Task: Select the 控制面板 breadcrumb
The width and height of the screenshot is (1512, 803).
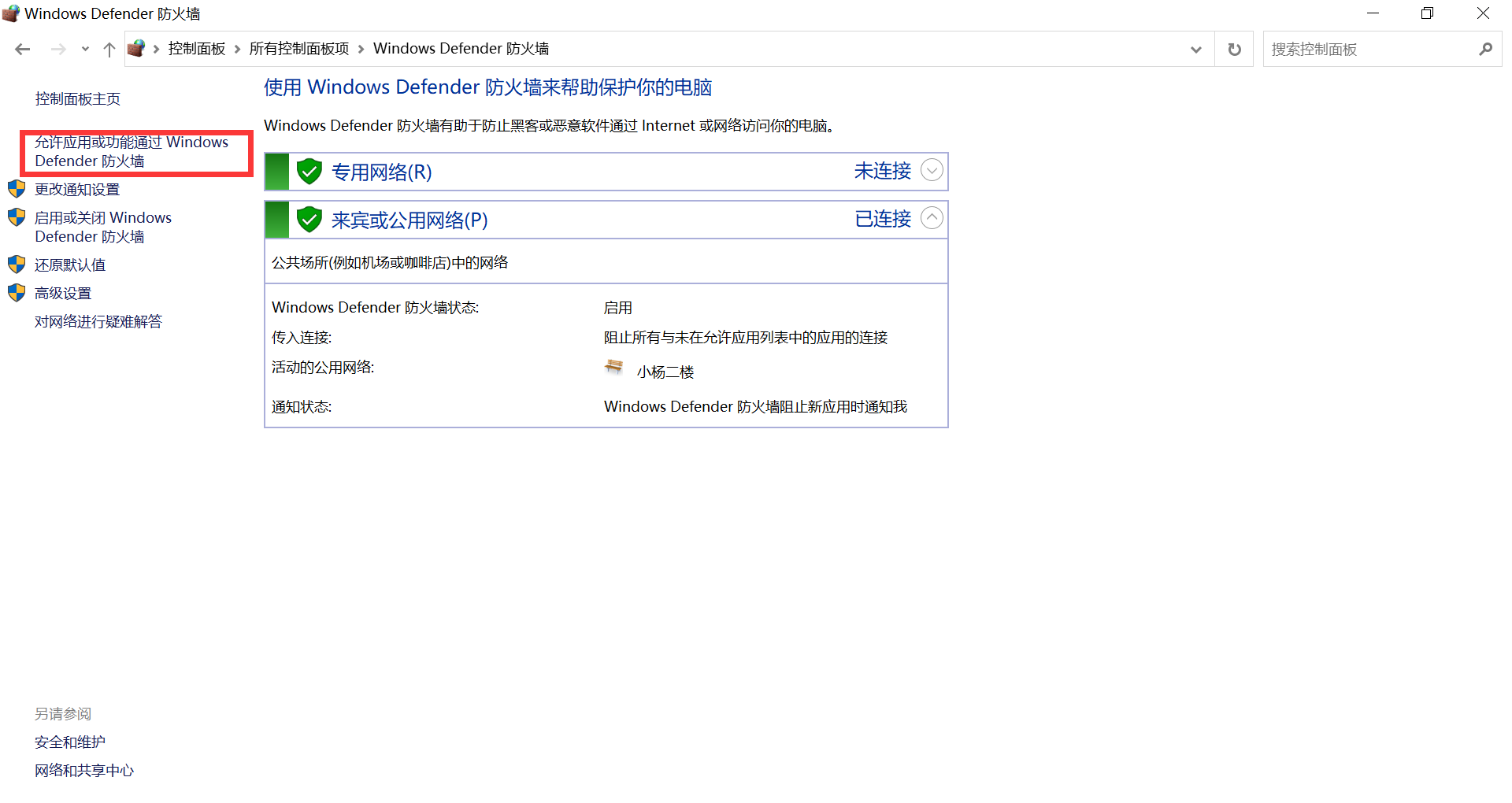Action: (197, 49)
